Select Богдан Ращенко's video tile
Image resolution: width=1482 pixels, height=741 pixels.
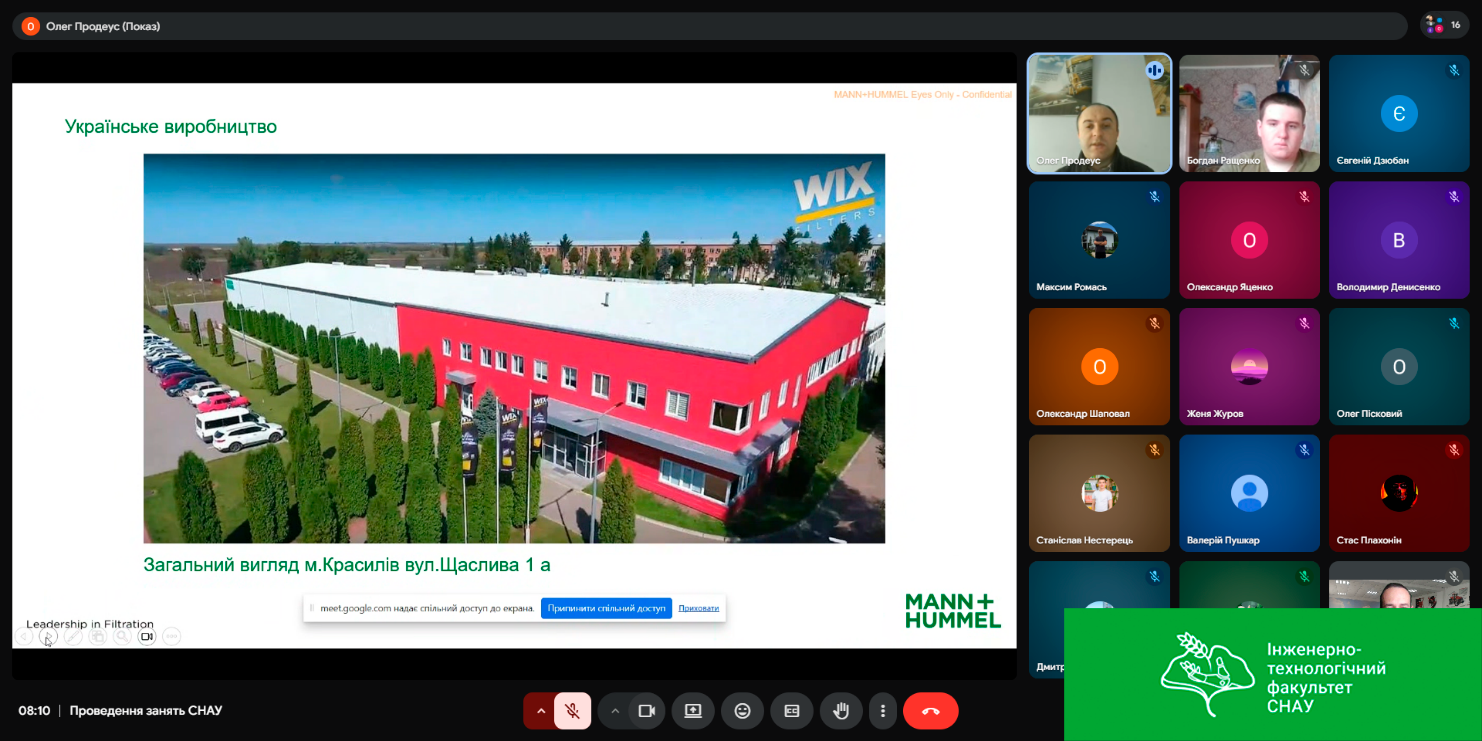tap(1249, 112)
